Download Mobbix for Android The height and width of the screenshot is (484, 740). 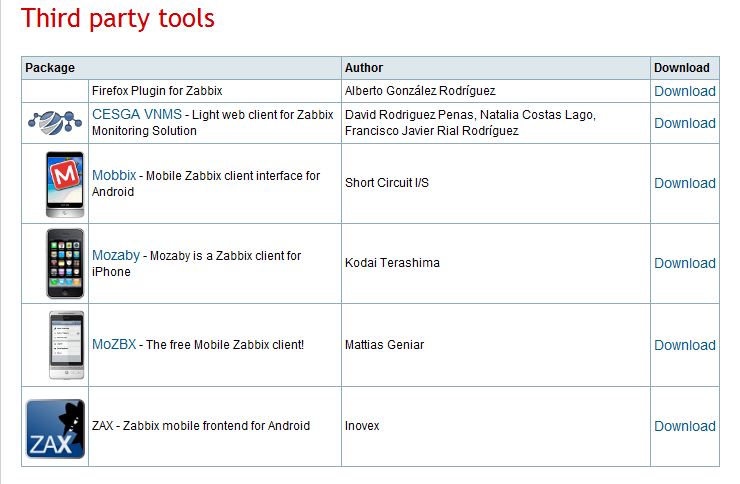(x=684, y=183)
